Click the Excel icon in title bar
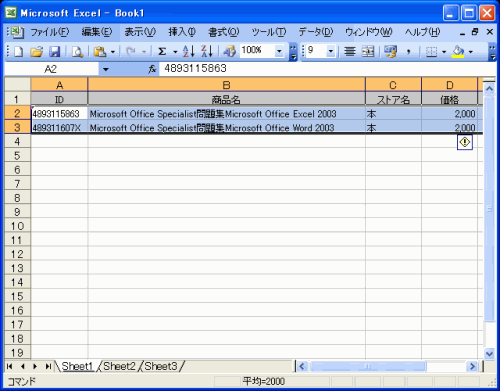Screen dimensions: 500x391 click(x=11, y=13)
